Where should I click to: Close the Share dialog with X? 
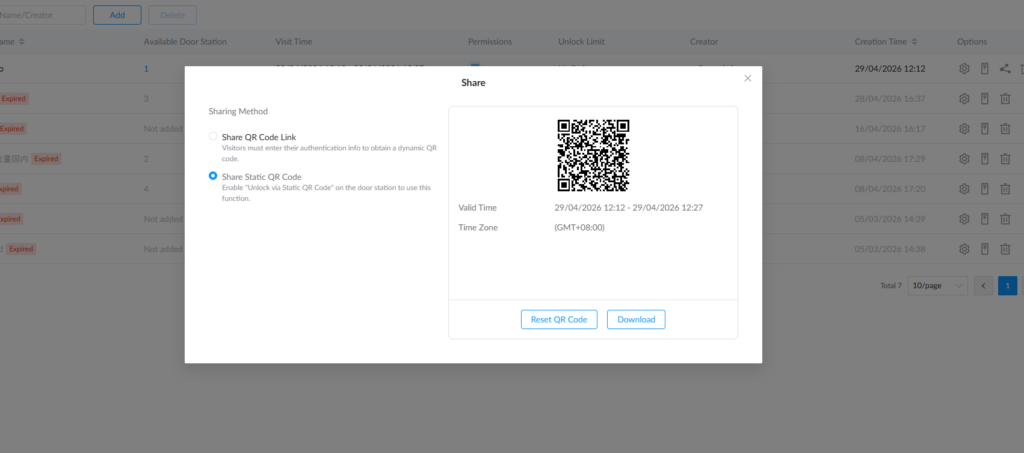[748, 78]
